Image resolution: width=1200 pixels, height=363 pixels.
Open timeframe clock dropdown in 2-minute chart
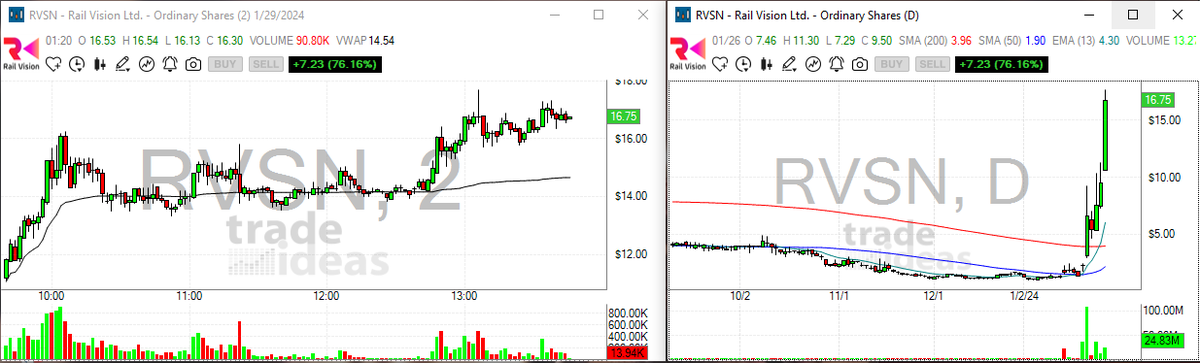click(x=76, y=64)
